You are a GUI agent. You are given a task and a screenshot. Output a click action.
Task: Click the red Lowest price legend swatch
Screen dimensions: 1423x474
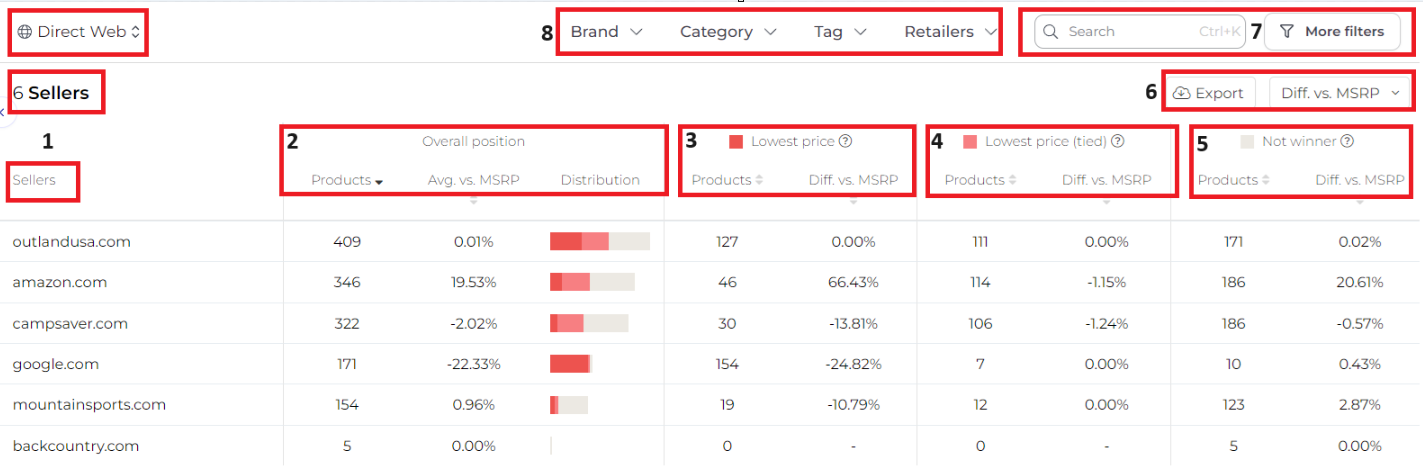[x=736, y=142]
